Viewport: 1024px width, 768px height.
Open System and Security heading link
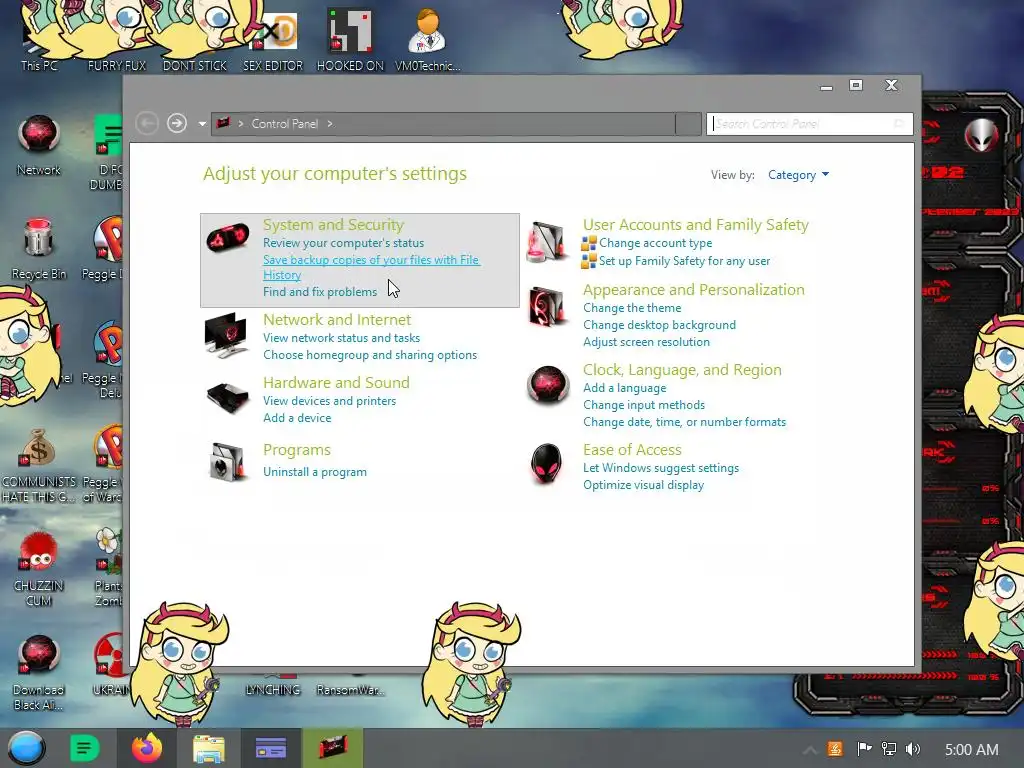(333, 225)
